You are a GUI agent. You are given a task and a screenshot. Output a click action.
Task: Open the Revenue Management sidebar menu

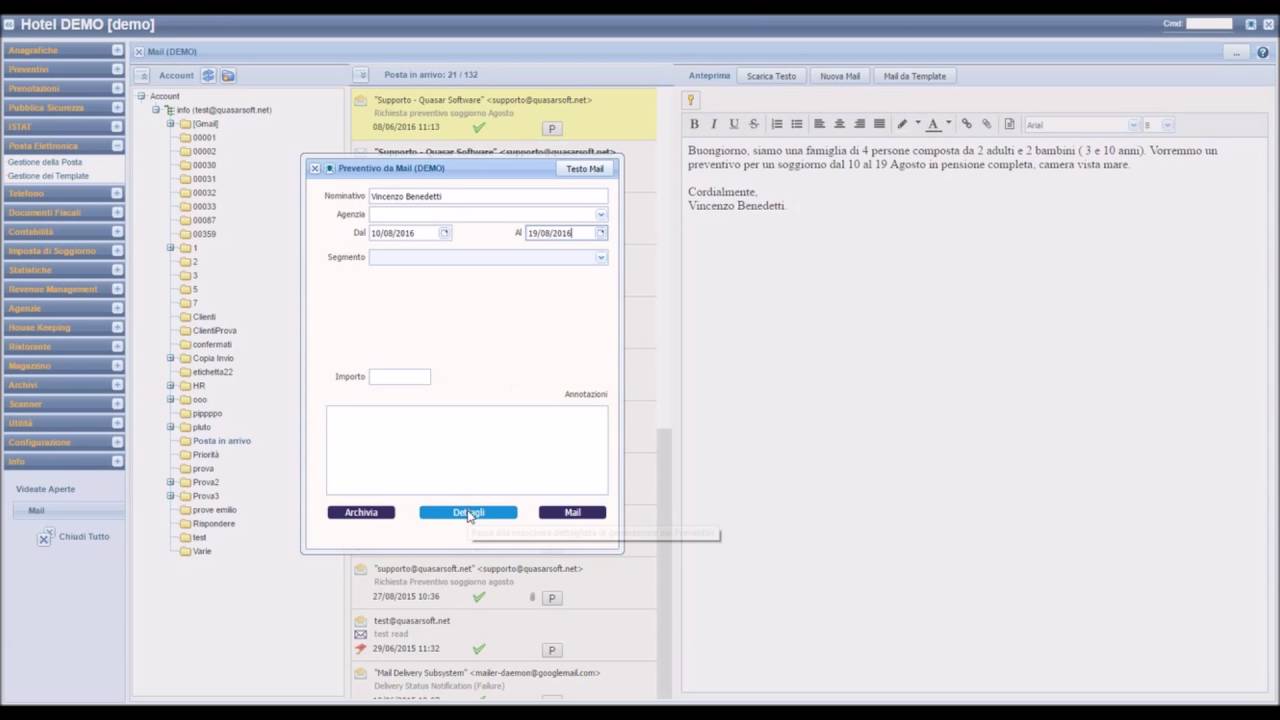[x=64, y=289]
